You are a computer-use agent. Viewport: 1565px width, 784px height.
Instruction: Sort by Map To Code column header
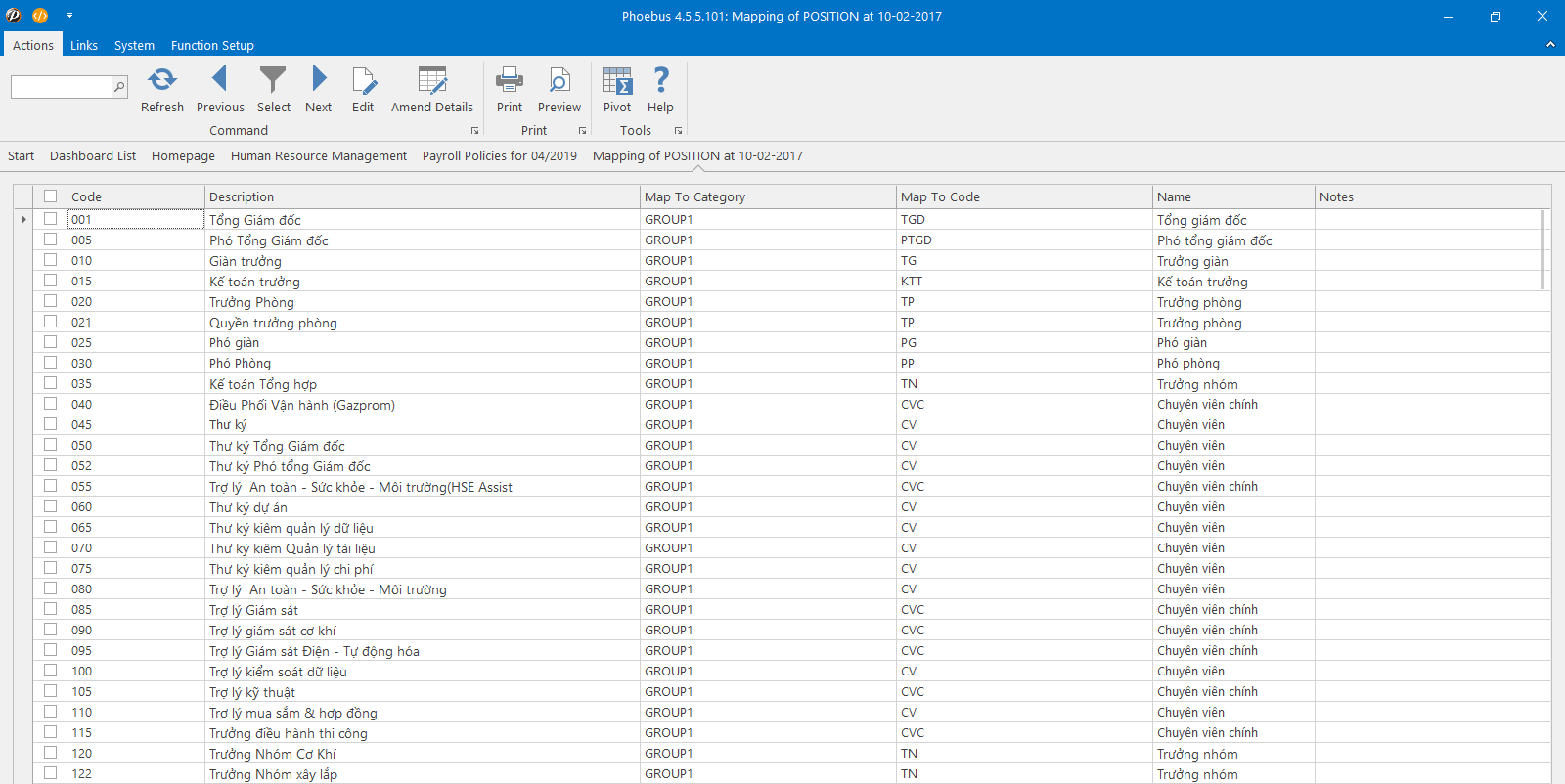1024,196
